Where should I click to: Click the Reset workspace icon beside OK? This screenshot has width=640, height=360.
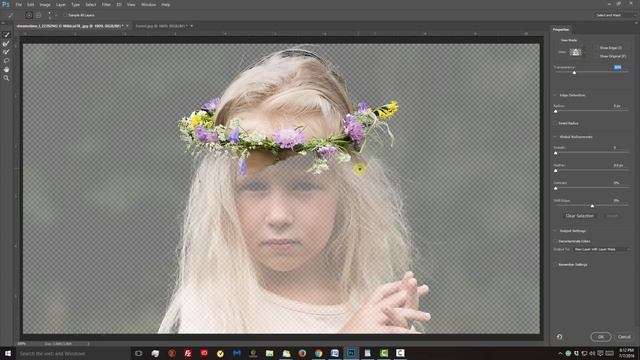[559, 337]
